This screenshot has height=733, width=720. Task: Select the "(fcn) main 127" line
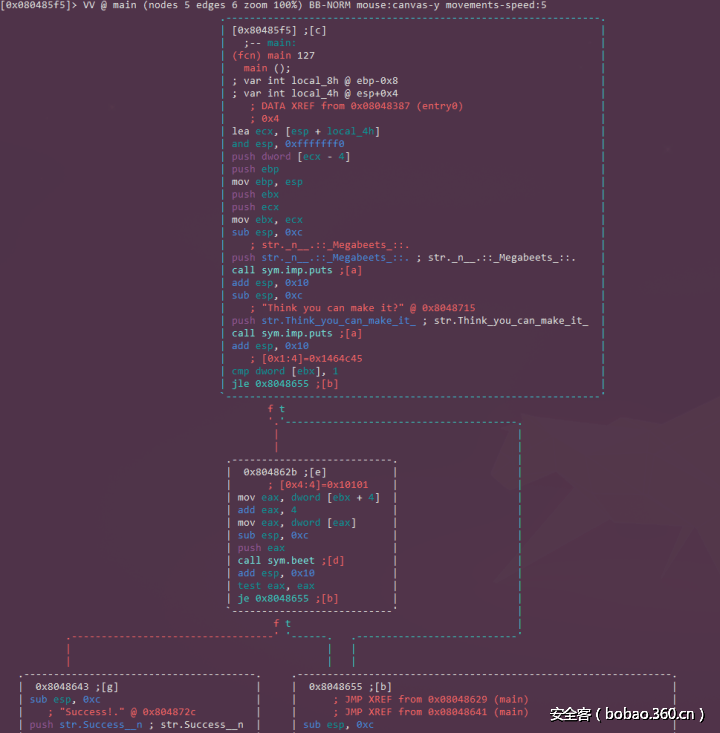click(274, 56)
